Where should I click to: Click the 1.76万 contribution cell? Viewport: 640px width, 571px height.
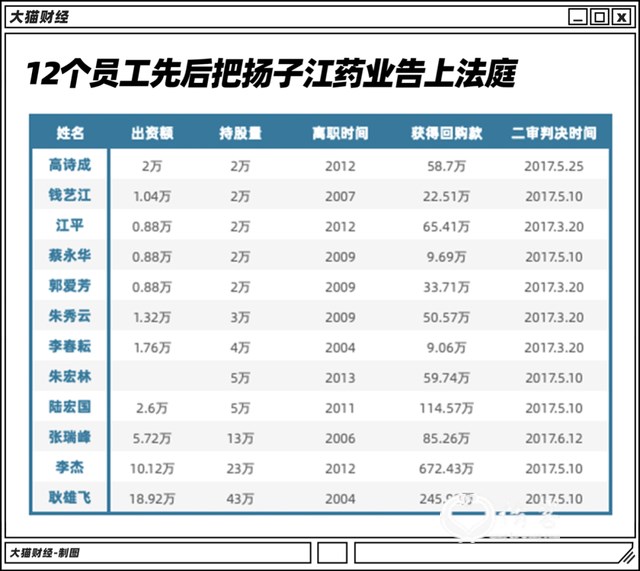pos(152,348)
